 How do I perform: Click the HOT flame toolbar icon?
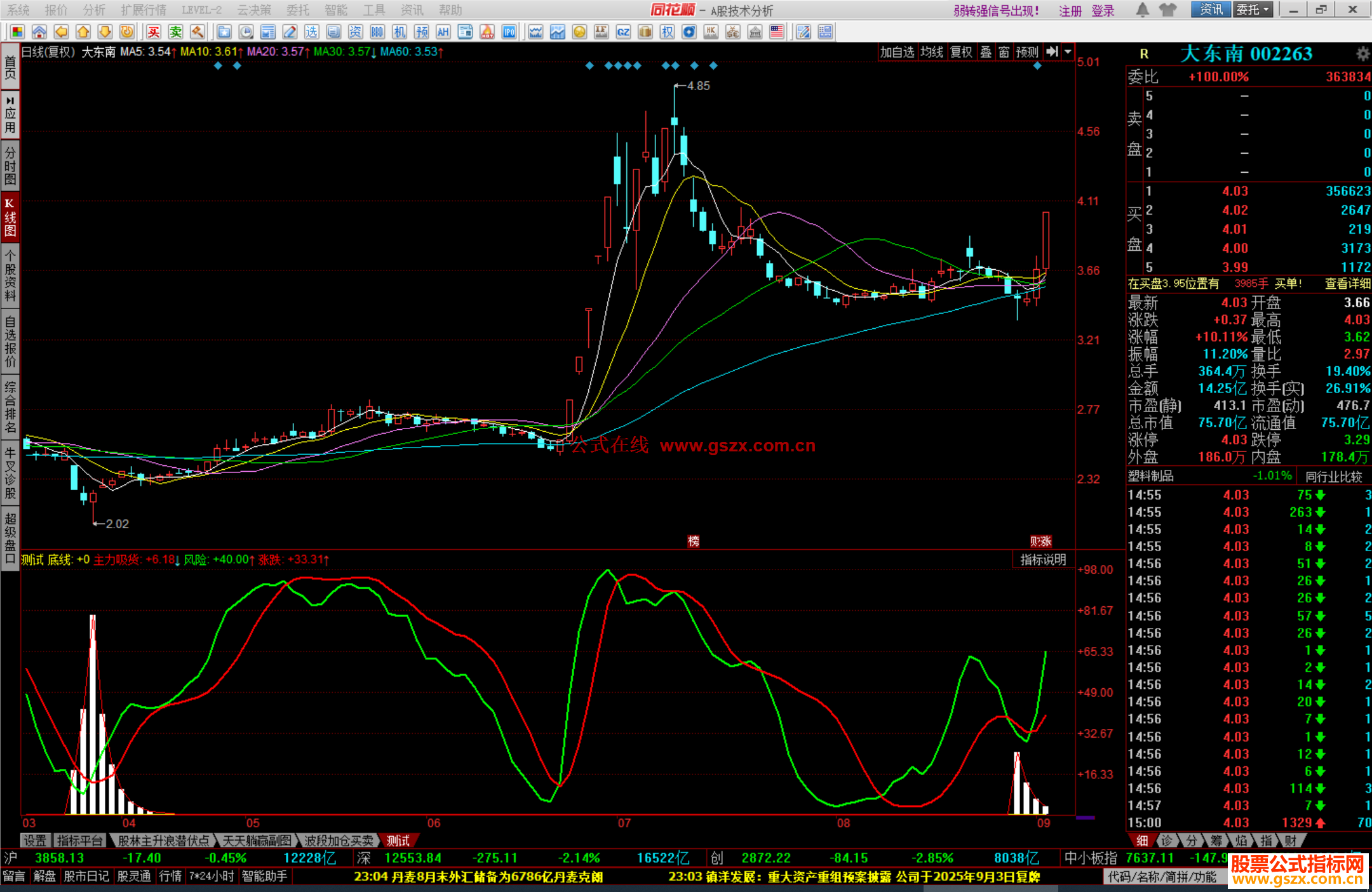pos(487,32)
